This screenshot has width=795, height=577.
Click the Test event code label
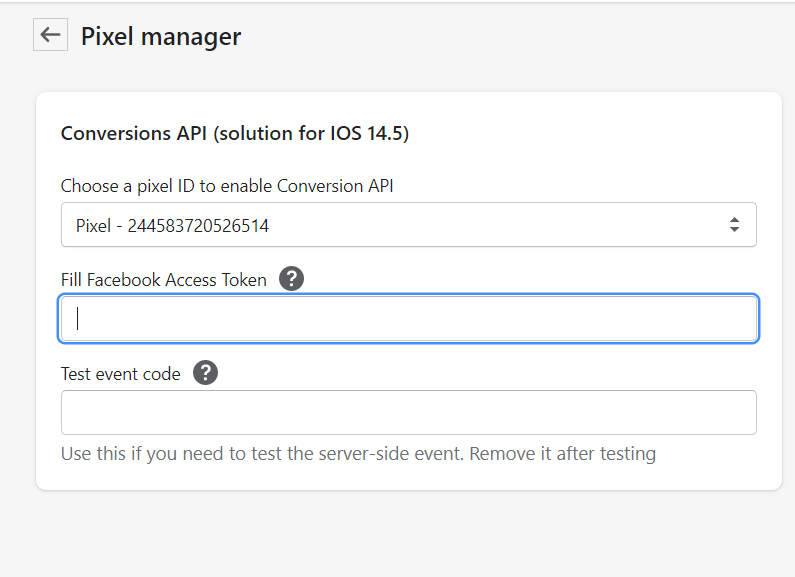[x=121, y=374]
